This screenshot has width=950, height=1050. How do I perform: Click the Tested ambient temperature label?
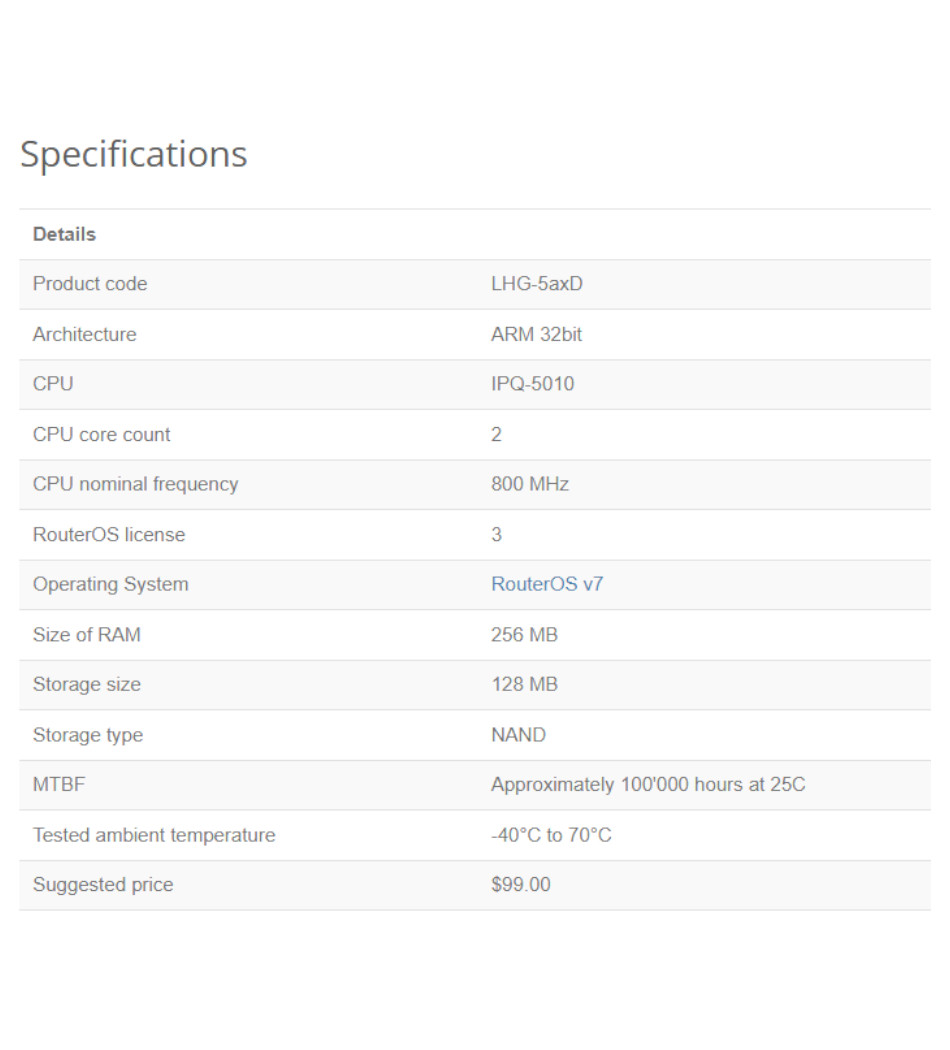click(x=153, y=834)
